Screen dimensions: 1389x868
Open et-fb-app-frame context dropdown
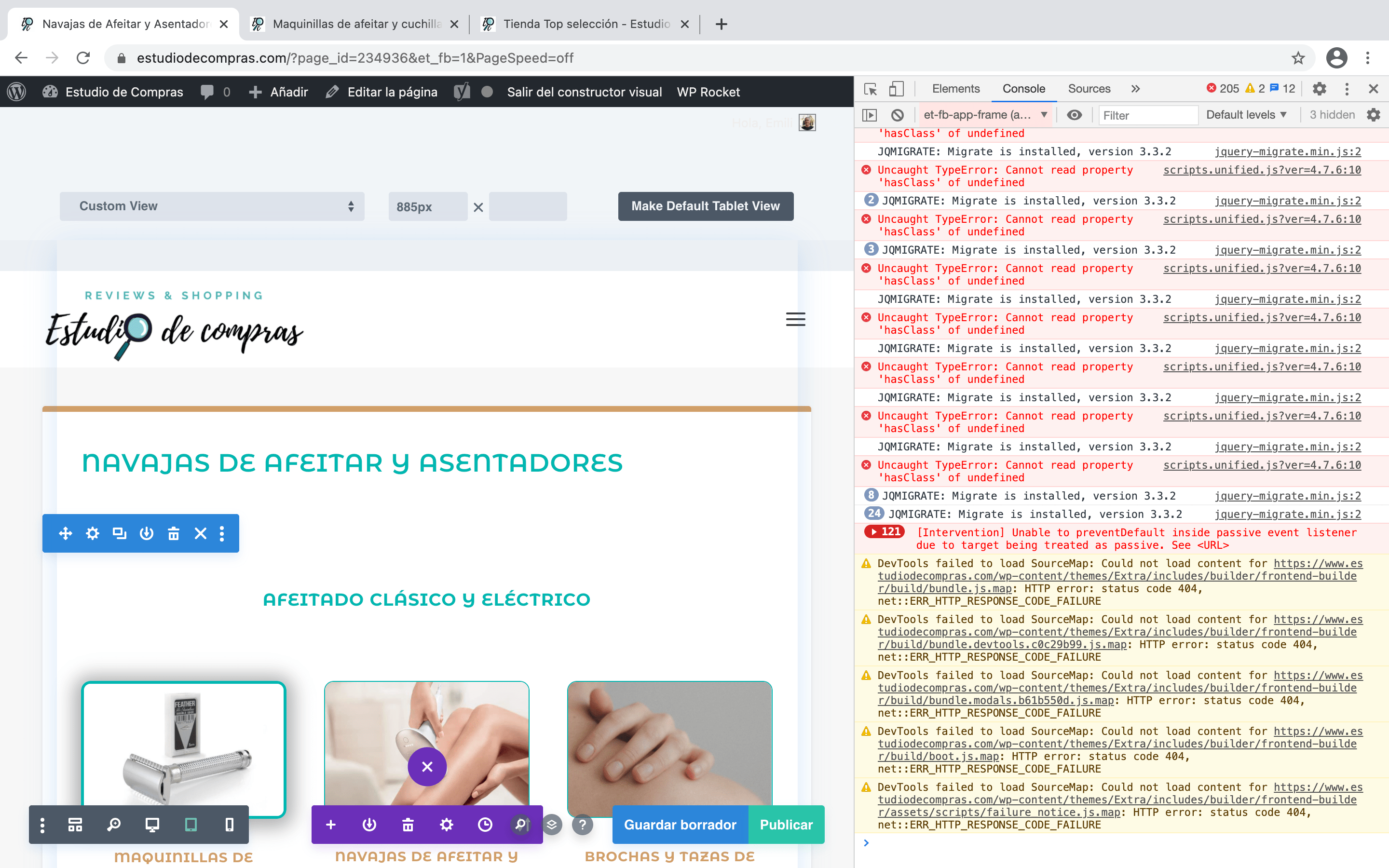click(985, 115)
